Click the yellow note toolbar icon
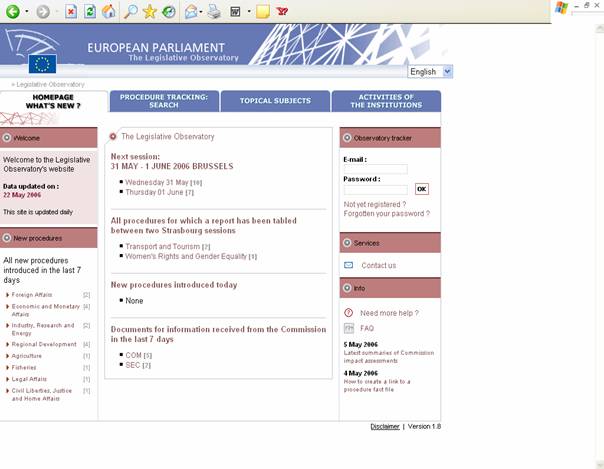The width and height of the screenshot is (604, 469). pos(263,12)
